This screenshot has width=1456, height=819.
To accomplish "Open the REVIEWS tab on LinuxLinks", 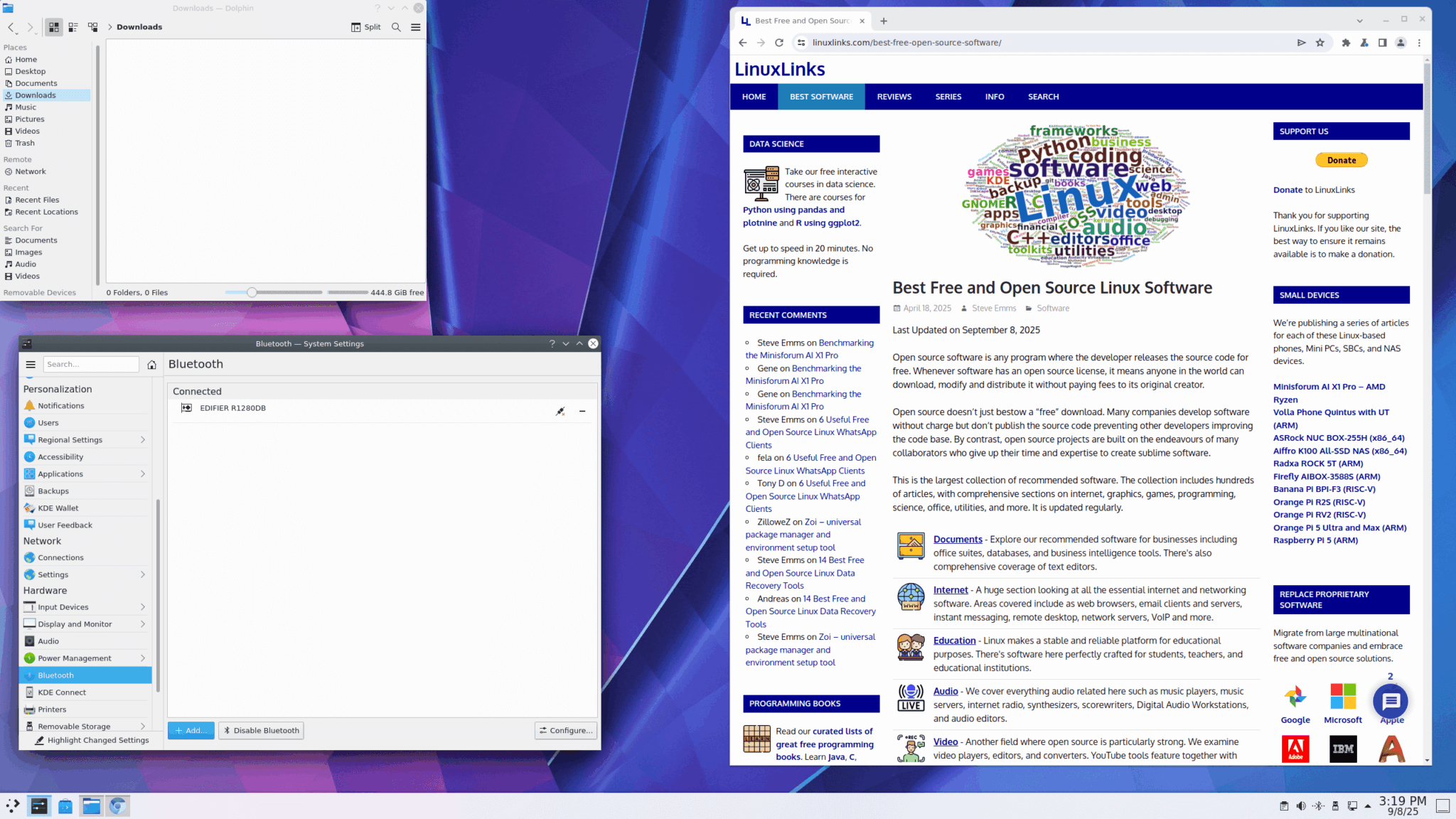I will point(894,97).
